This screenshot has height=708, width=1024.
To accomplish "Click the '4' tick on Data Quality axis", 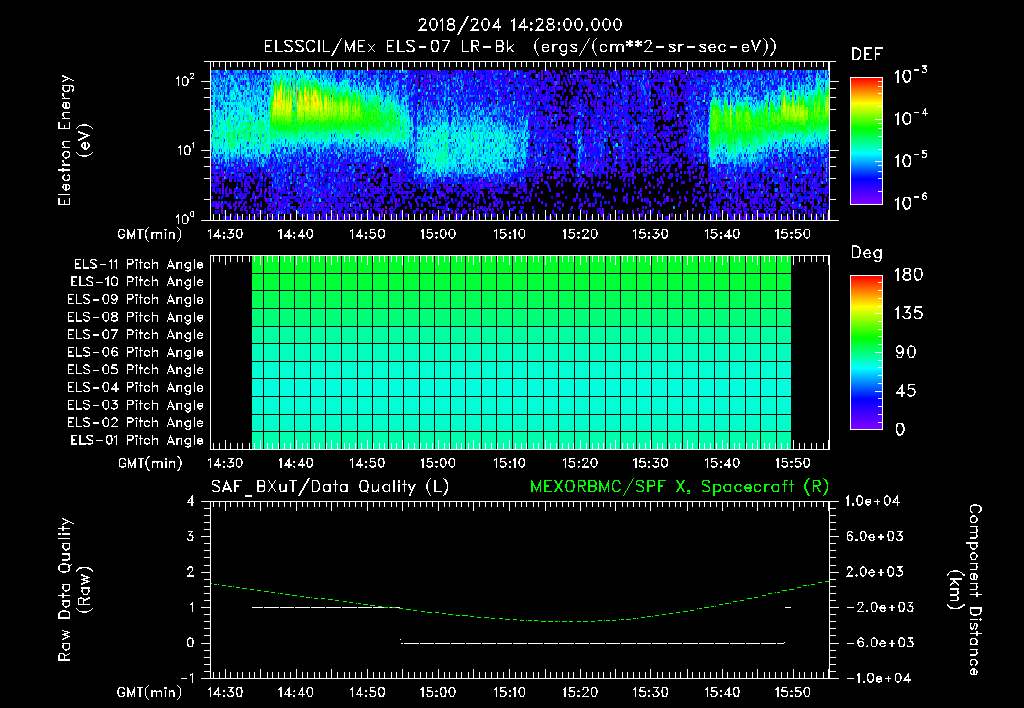I will pos(191,502).
